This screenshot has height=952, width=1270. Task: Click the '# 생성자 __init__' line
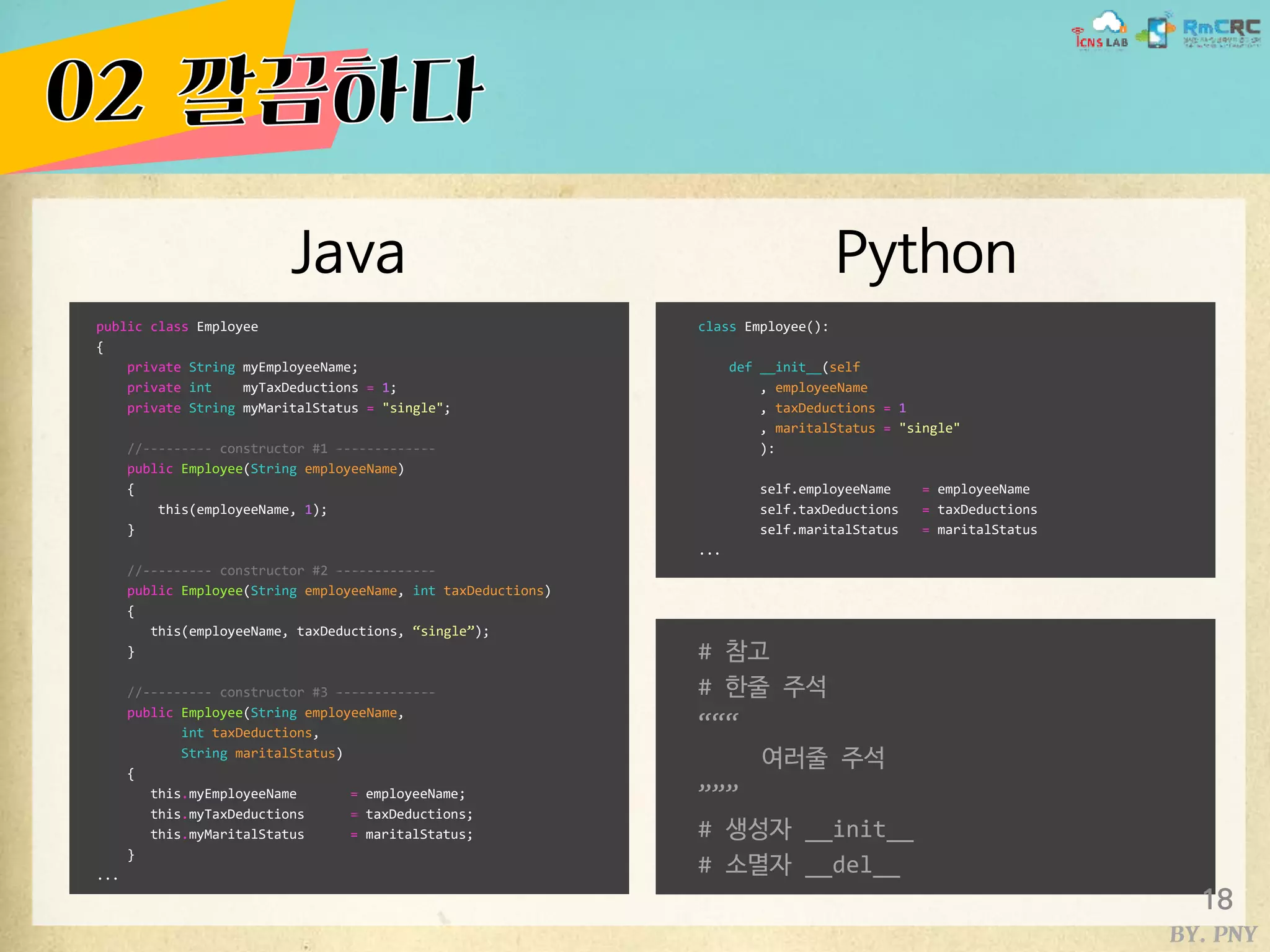pyautogui.click(x=806, y=829)
